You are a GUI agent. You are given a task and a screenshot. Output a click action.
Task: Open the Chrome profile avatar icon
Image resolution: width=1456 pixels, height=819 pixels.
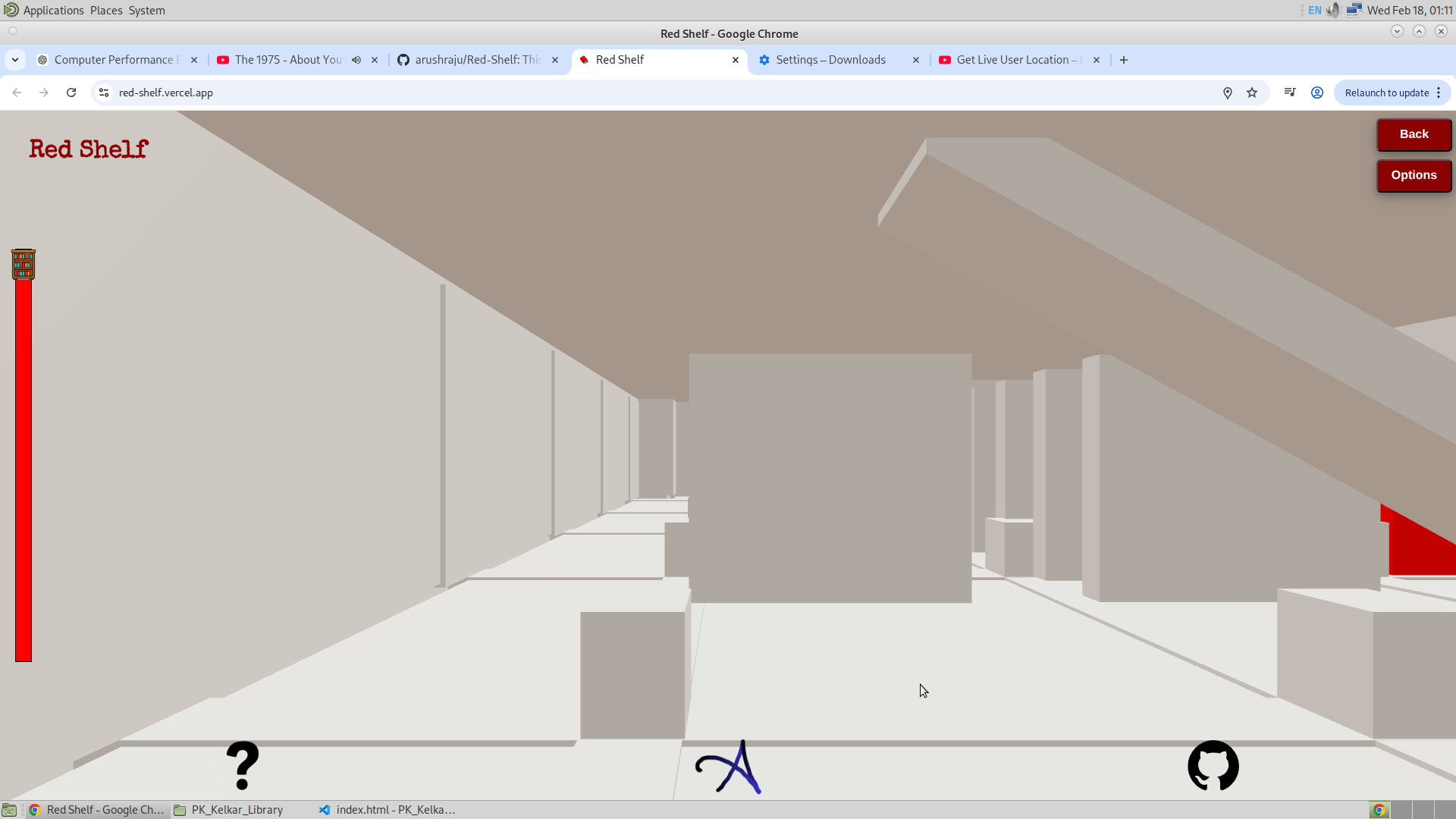[1317, 93]
